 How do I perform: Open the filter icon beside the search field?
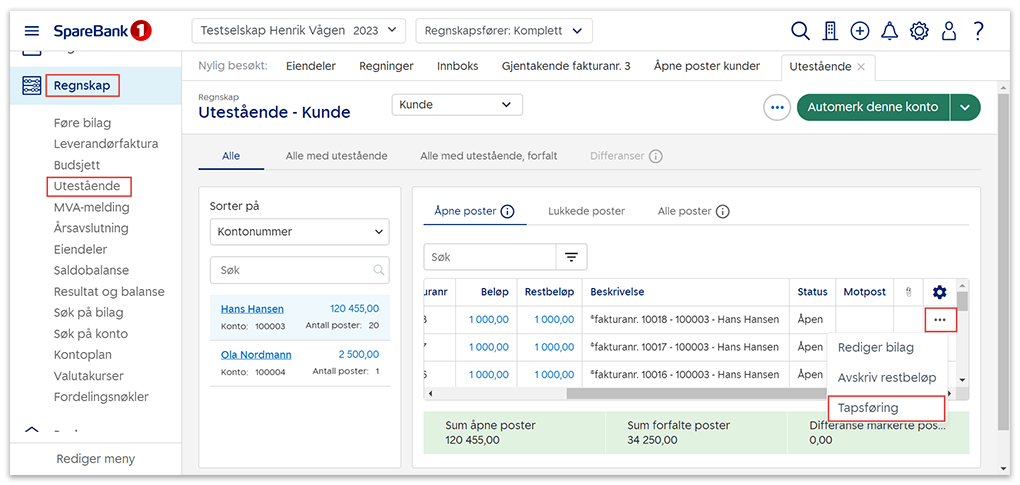[x=571, y=257]
